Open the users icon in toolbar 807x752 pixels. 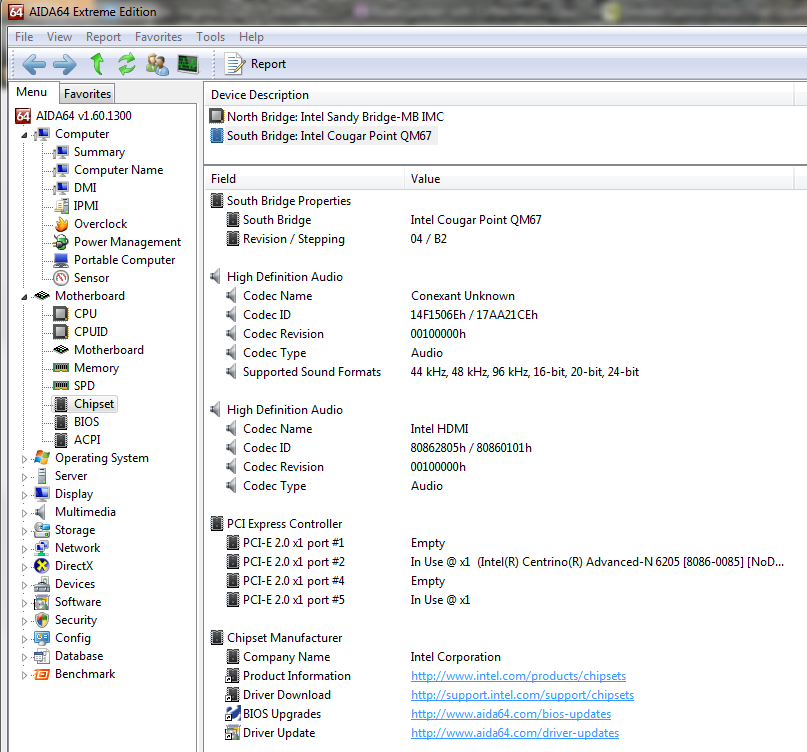pyautogui.click(x=157, y=64)
